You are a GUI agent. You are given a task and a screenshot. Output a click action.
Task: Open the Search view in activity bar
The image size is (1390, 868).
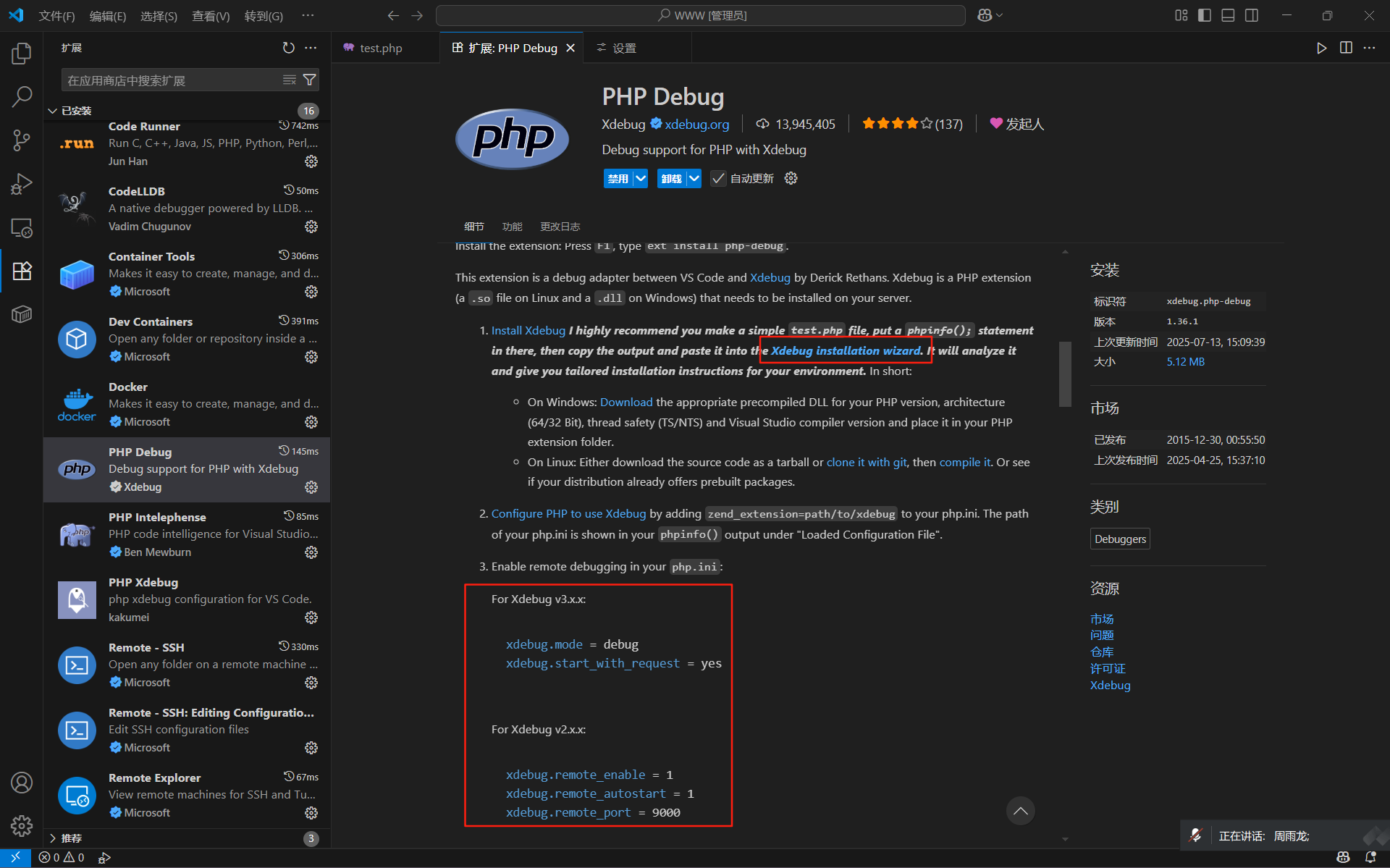[x=22, y=96]
